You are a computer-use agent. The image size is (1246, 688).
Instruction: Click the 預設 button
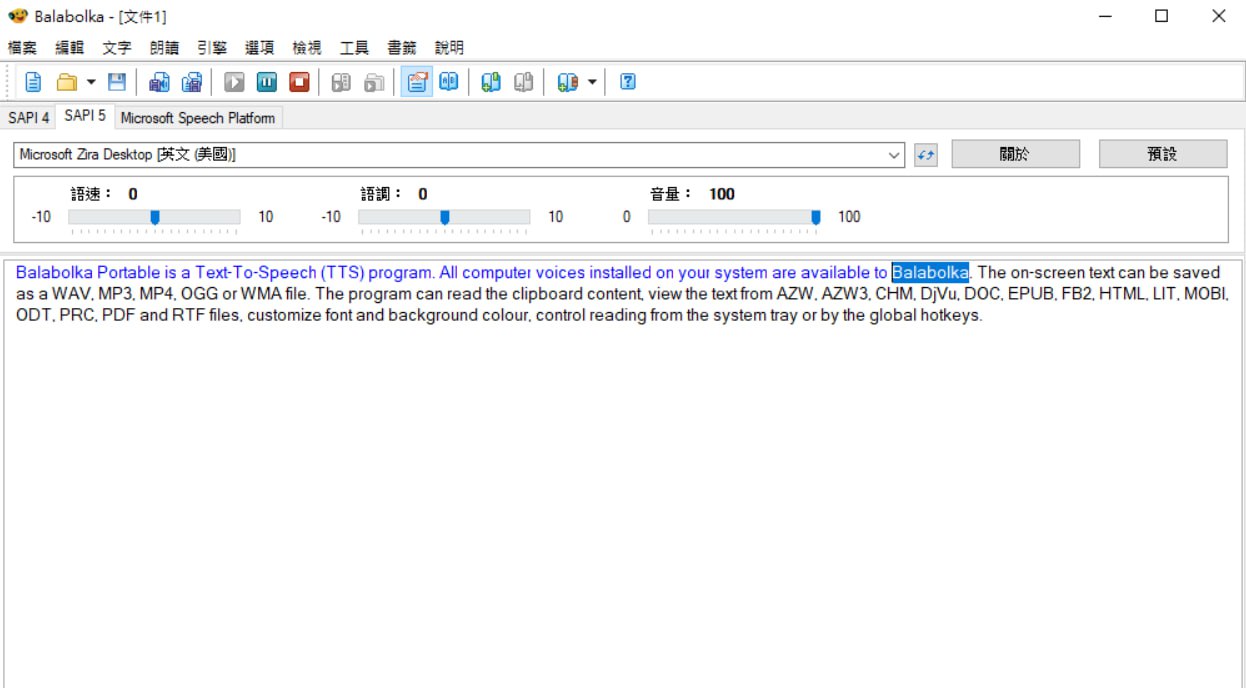[x=1162, y=154]
